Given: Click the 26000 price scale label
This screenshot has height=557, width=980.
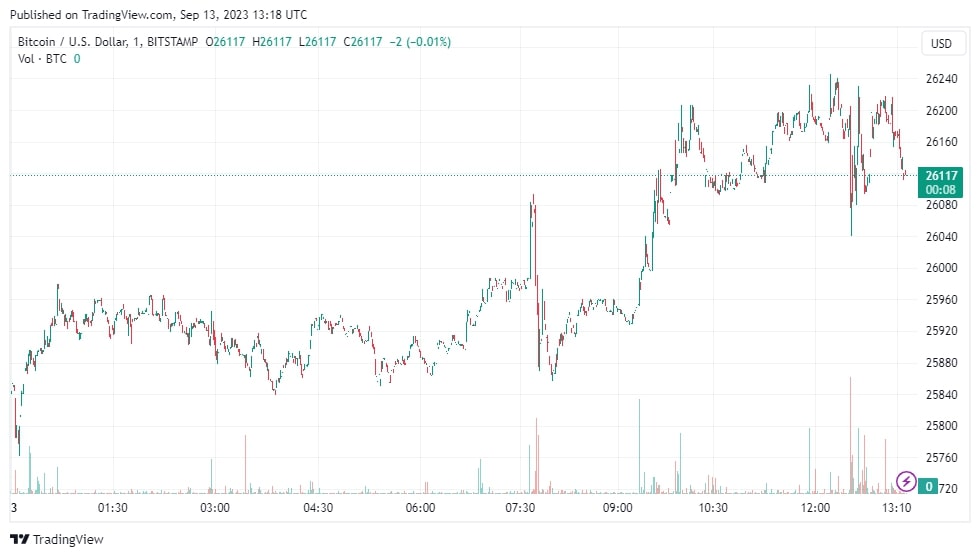Looking at the screenshot, I should coord(941,268).
